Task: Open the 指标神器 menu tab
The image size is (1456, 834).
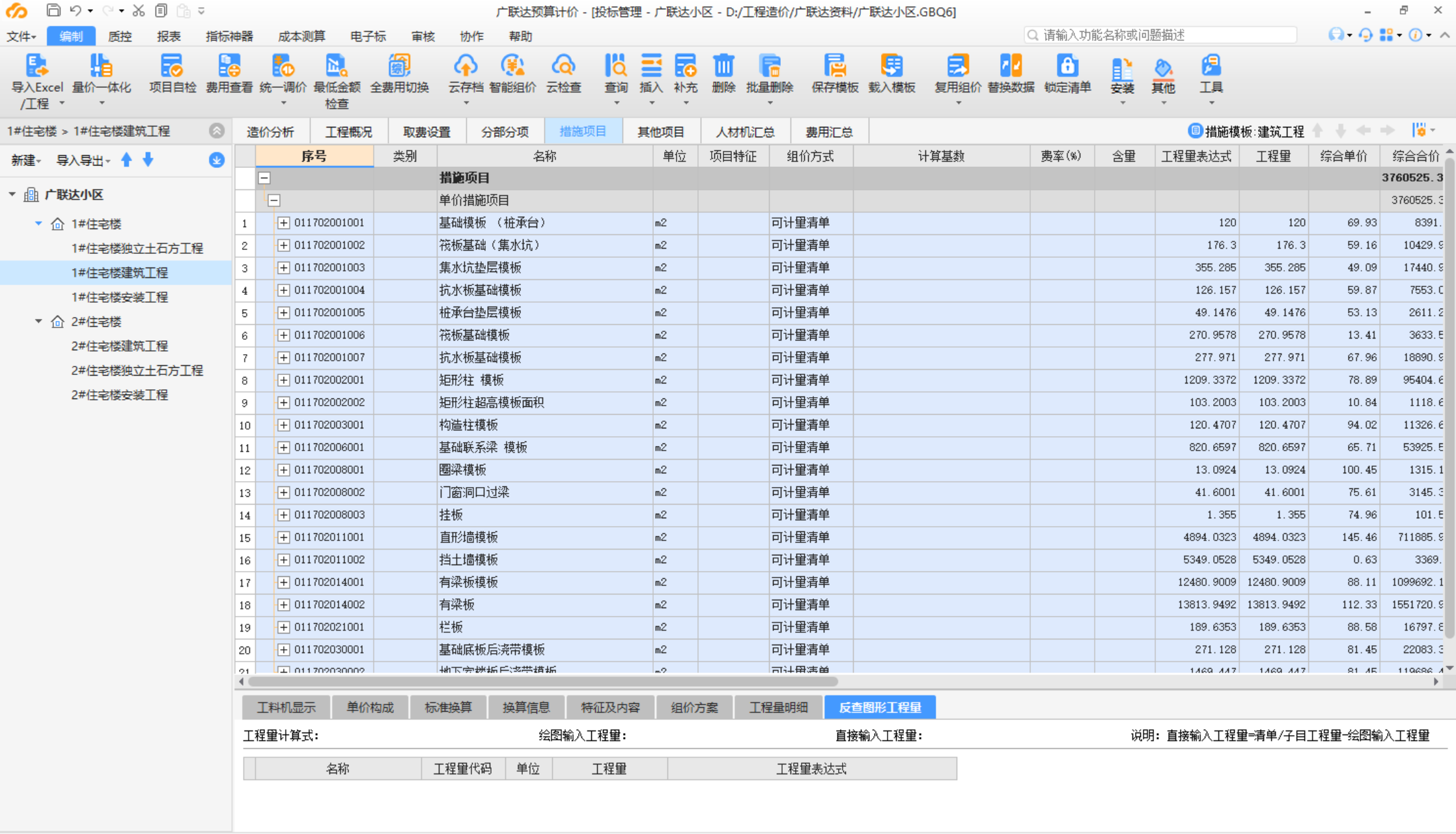Action: 229,36
